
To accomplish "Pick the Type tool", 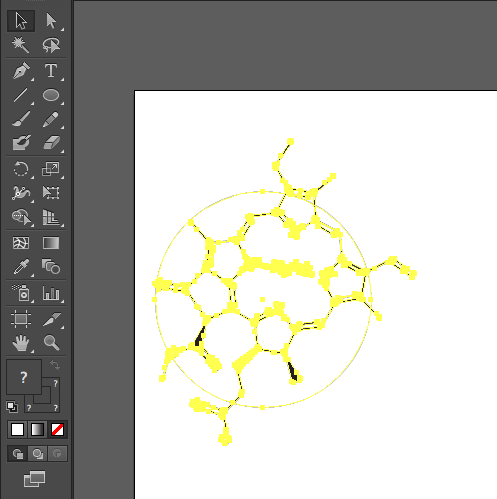I will click(51, 70).
